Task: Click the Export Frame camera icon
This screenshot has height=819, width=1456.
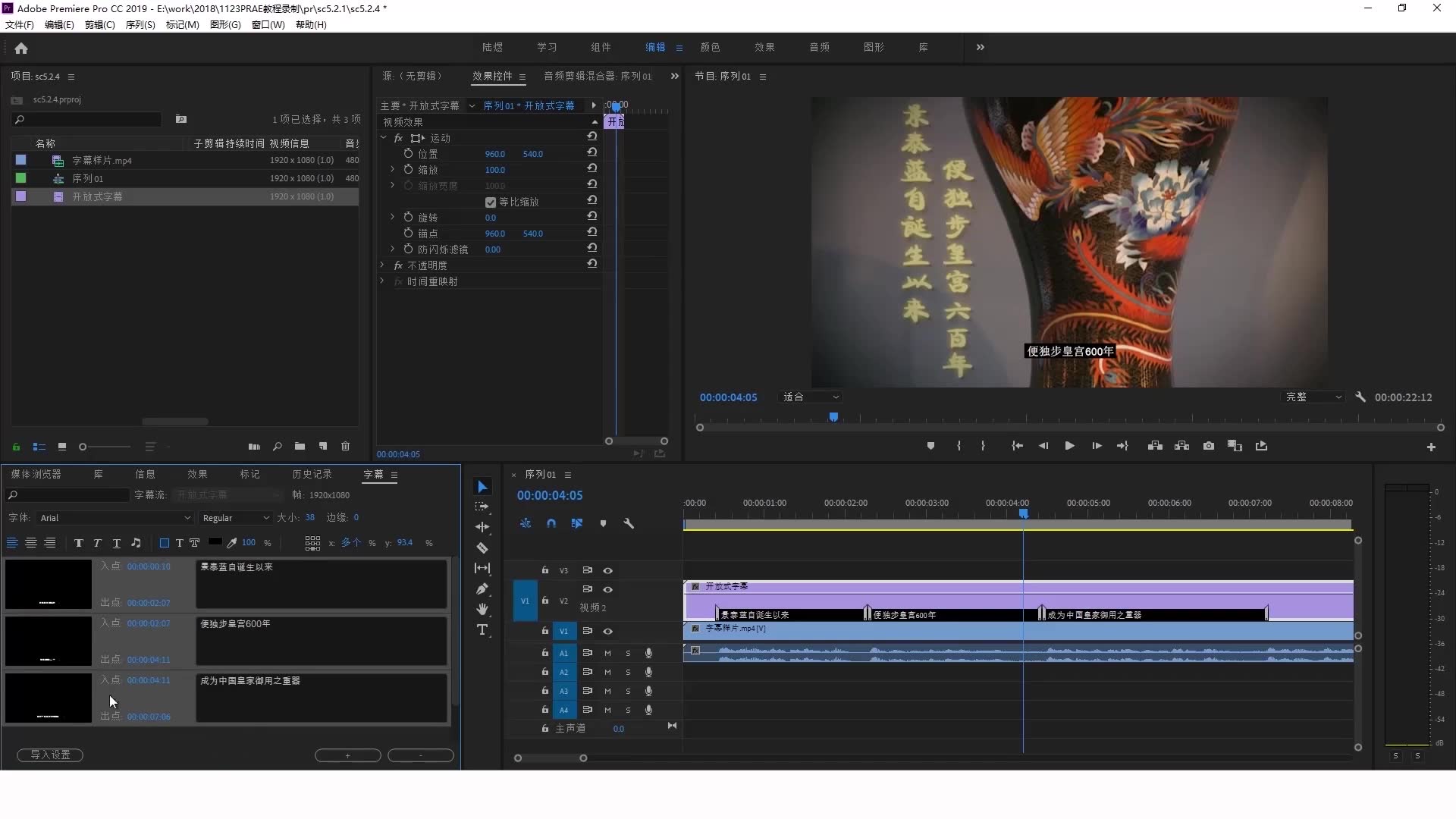Action: (x=1208, y=447)
